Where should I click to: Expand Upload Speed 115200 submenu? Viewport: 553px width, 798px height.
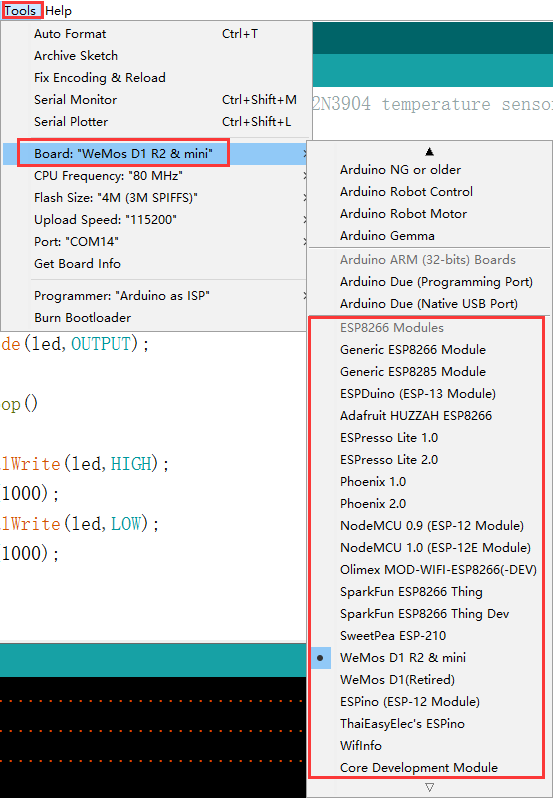157,219
